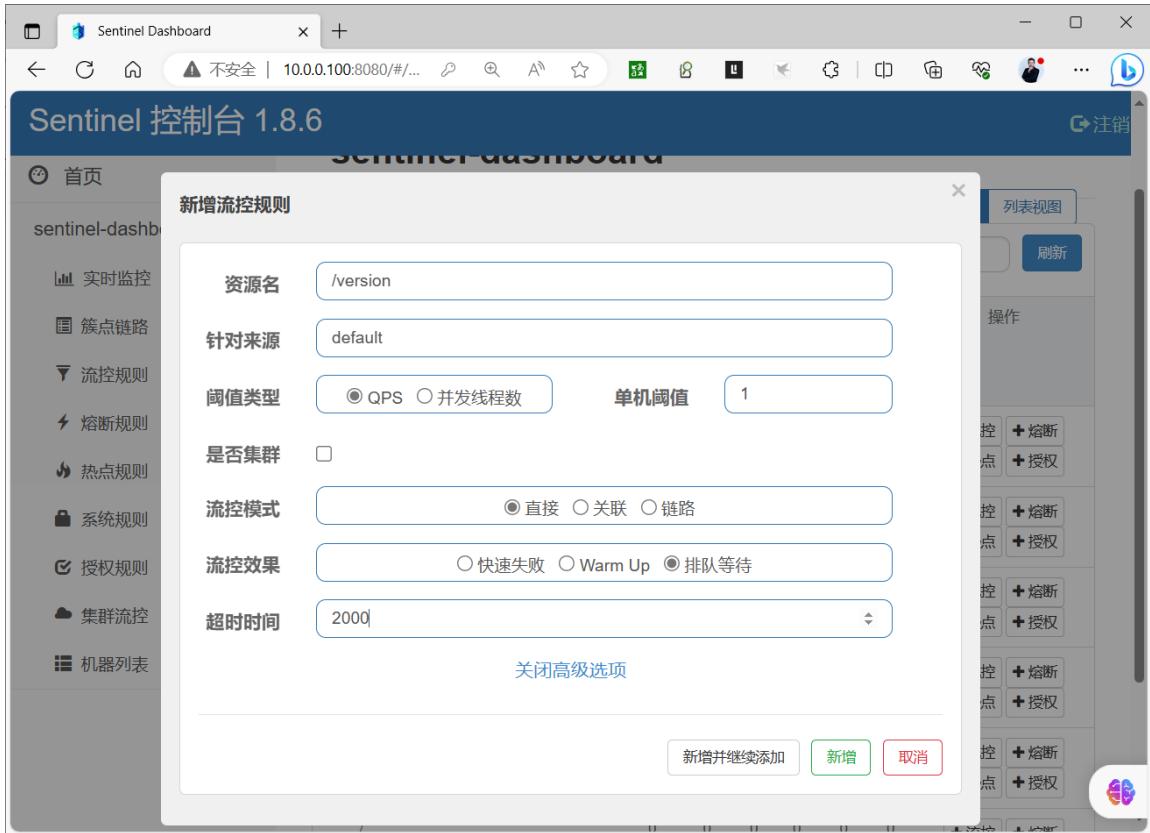The width and height of the screenshot is (1150, 833).
Task: Add page to favorites star icon
Action: coord(579,70)
